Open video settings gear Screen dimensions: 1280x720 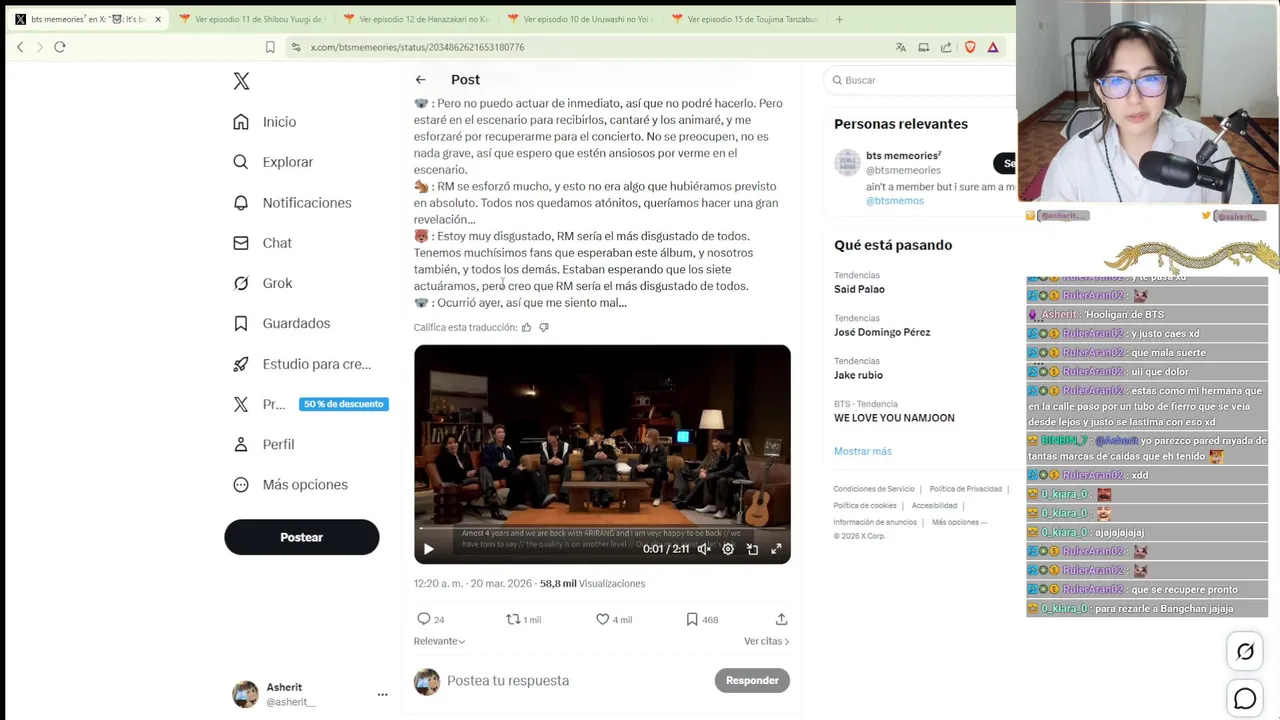pyautogui.click(x=728, y=548)
